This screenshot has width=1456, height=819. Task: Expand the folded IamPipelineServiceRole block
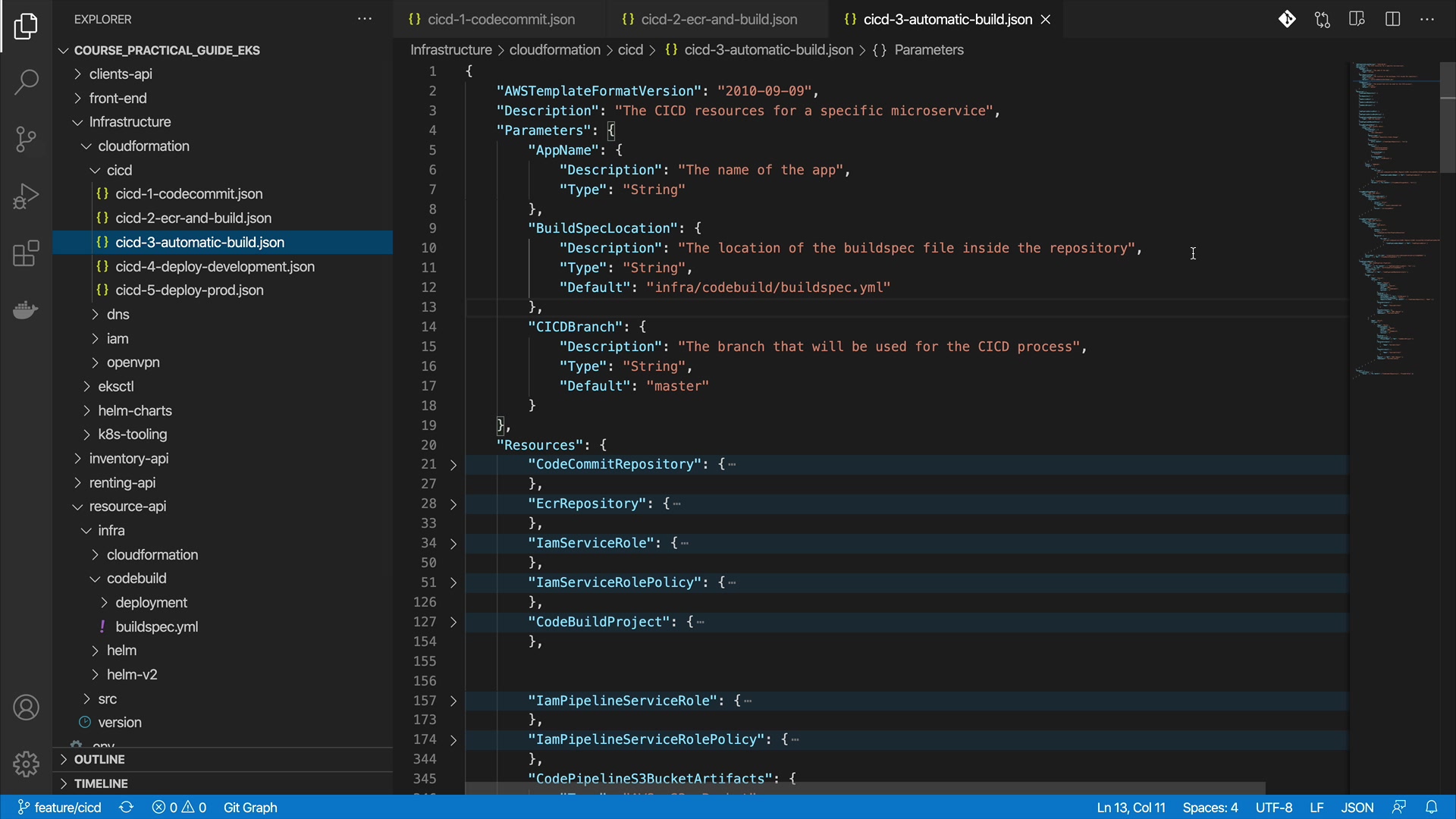click(x=453, y=701)
